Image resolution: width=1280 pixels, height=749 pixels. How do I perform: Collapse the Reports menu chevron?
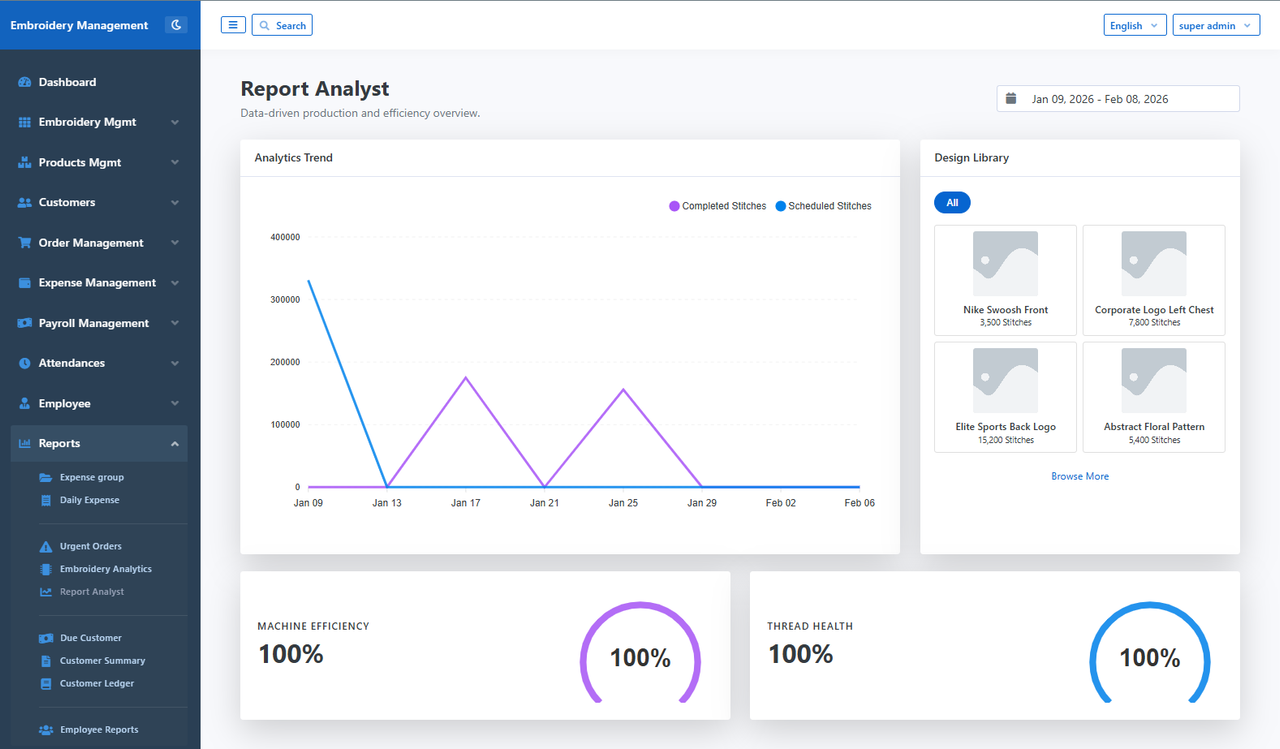175,443
